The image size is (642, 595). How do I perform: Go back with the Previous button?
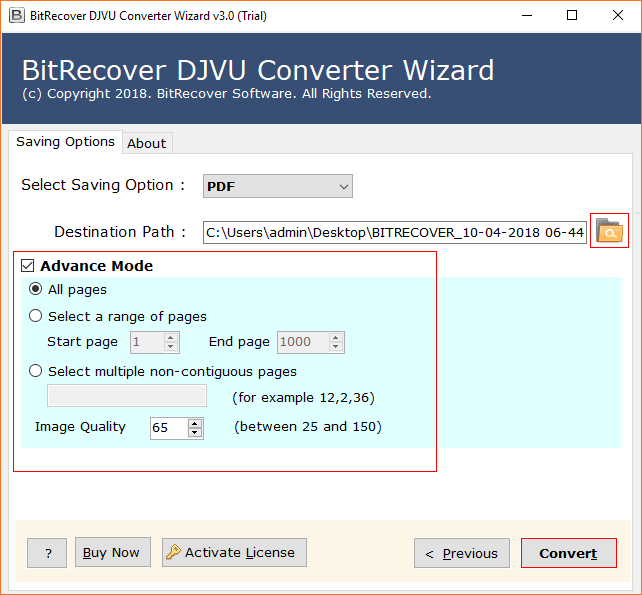pyautogui.click(x=462, y=553)
